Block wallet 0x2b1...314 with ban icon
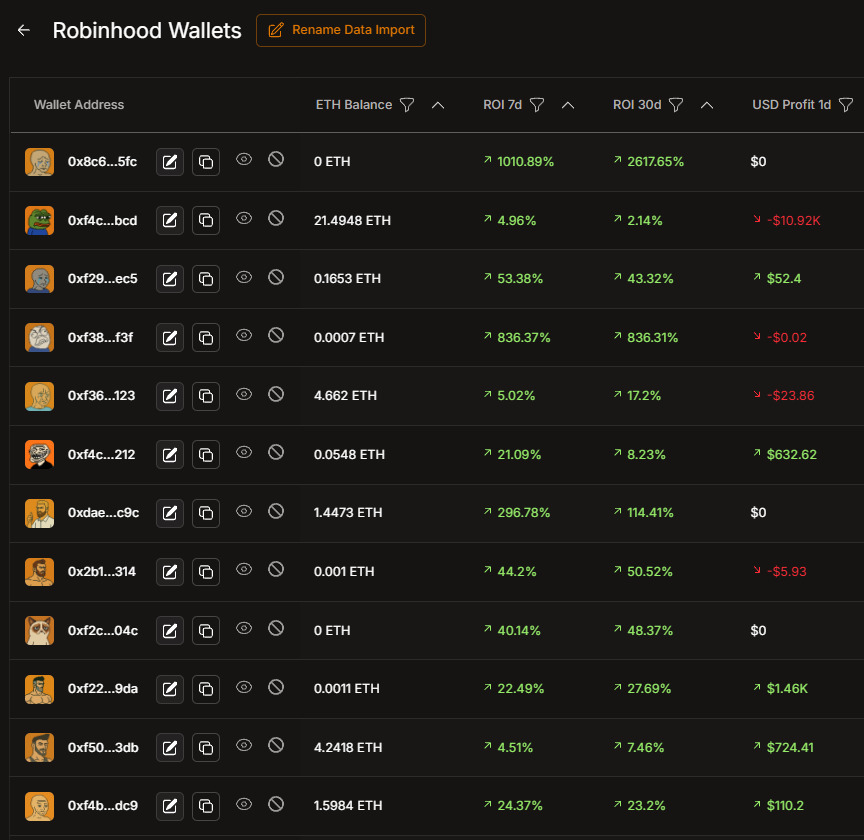 pyautogui.click(x=276, y=569)
